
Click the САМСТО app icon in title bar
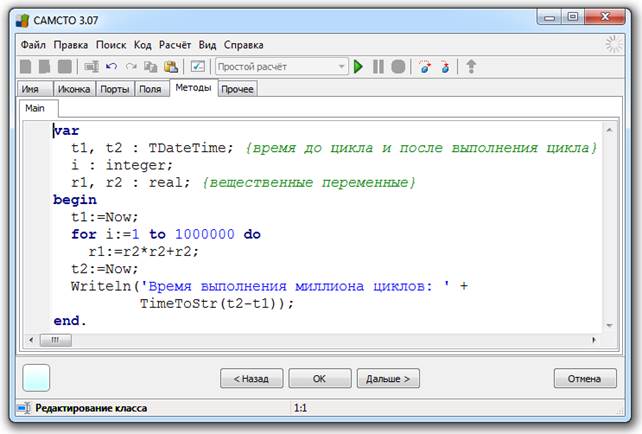[23, 20]
